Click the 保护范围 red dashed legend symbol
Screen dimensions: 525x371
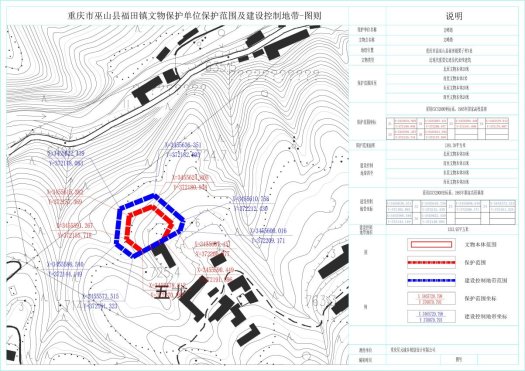coord(431,263)
